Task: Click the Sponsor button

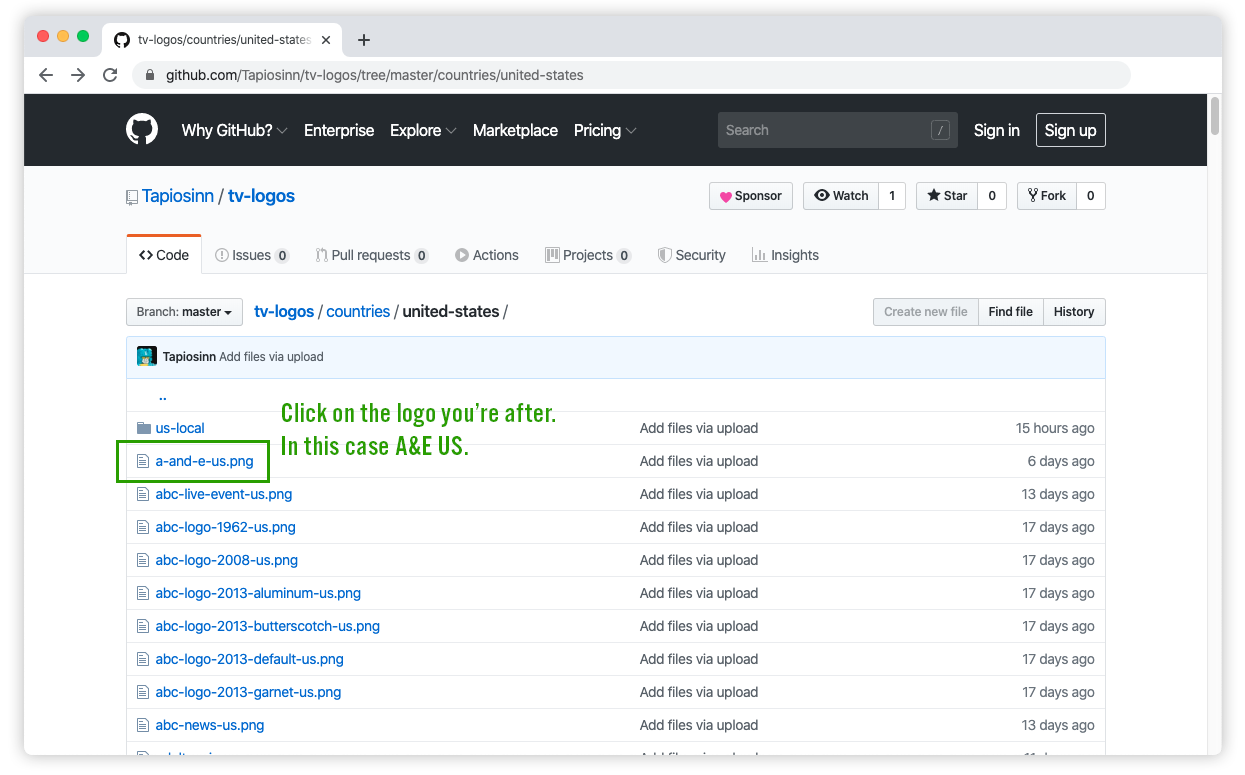Action: [751, 196]
